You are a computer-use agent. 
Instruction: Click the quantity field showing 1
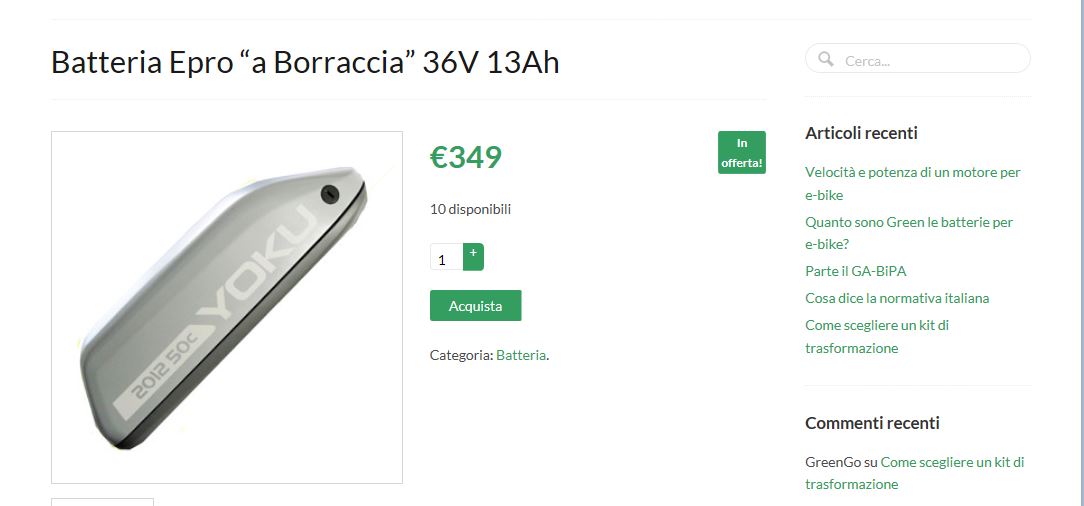(446, 257)
